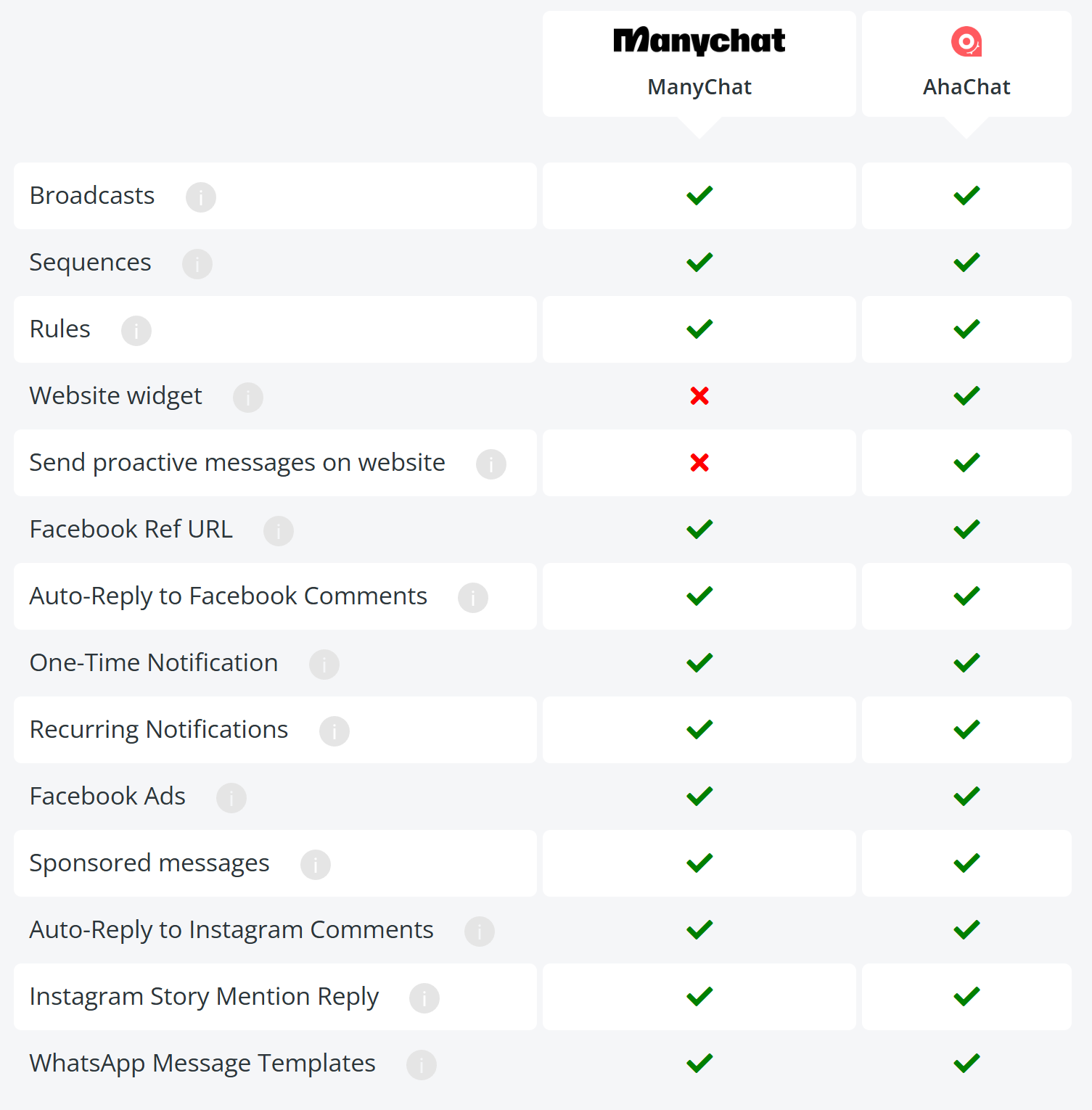Select the ManyChat column title text
The height and width of the screenshot is (1110, 1092).
point(699,87)
